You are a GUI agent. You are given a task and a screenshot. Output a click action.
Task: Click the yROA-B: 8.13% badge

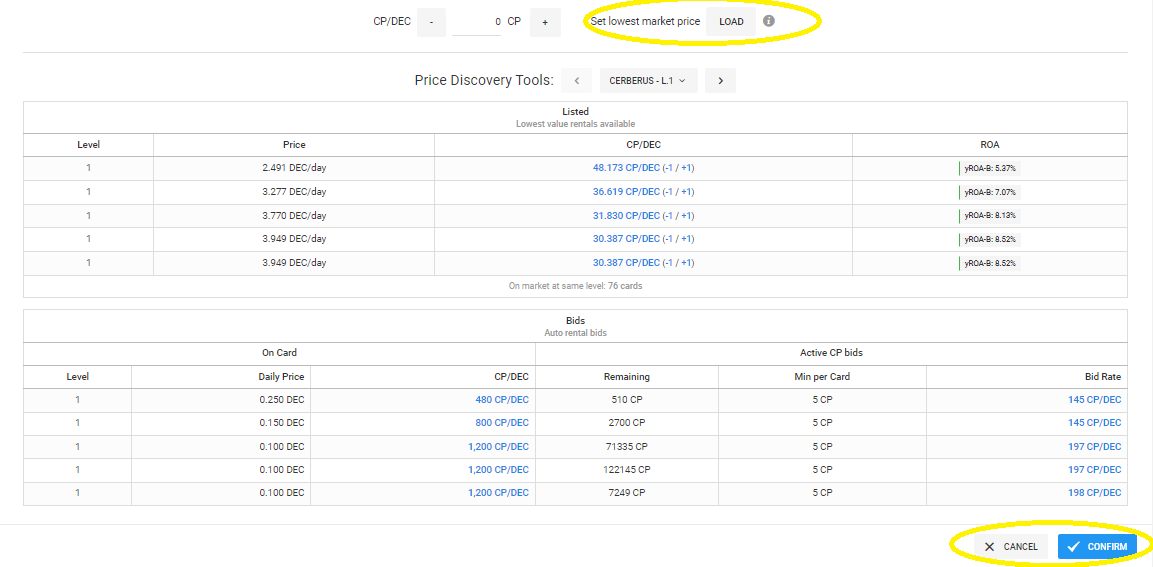coord(990,216)
